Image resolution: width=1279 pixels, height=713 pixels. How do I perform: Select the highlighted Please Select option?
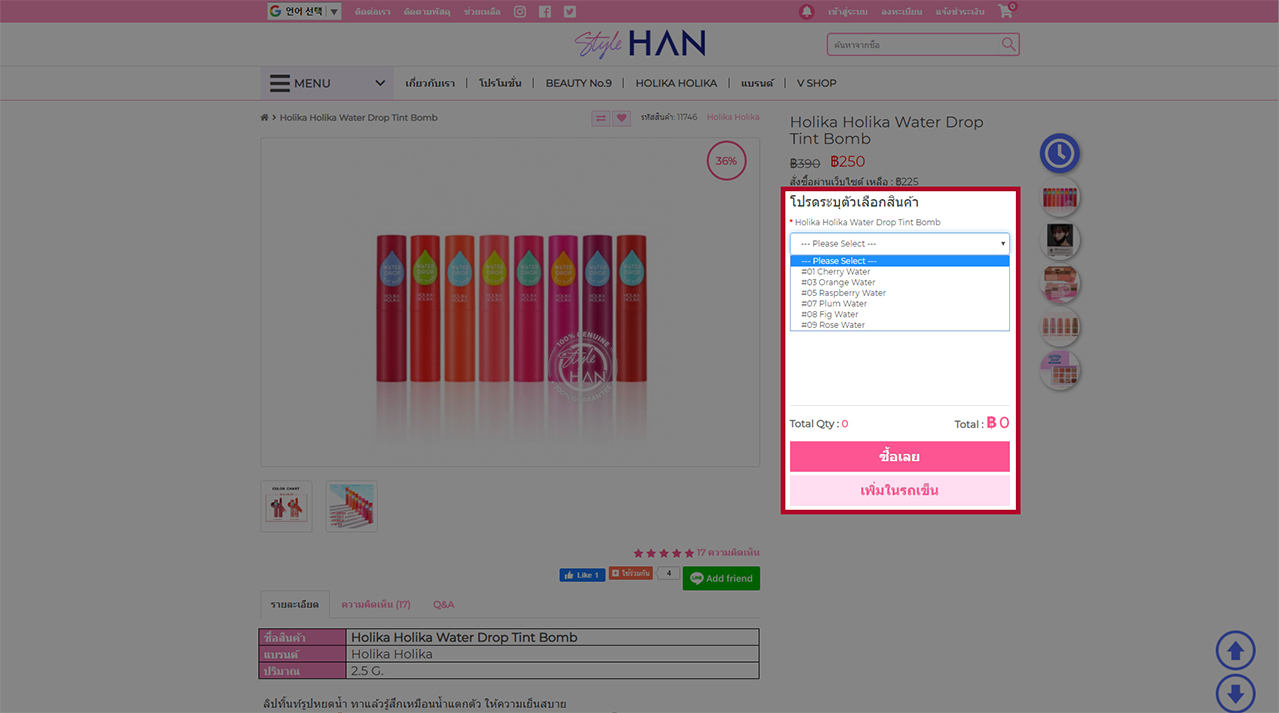click(x=900, y=261)
